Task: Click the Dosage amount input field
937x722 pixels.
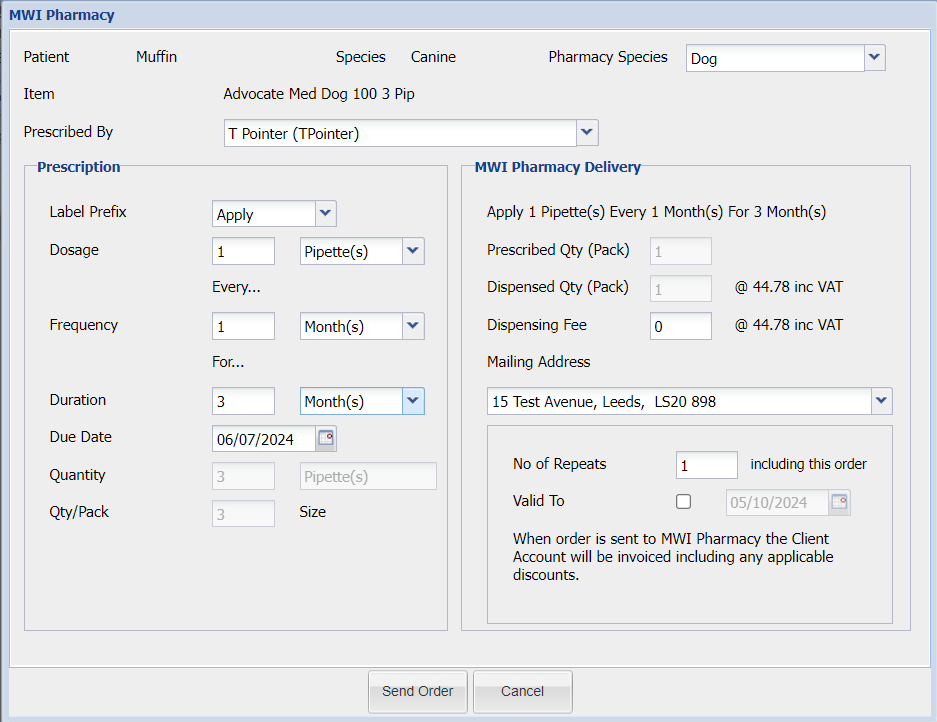Action: point(243,251)
